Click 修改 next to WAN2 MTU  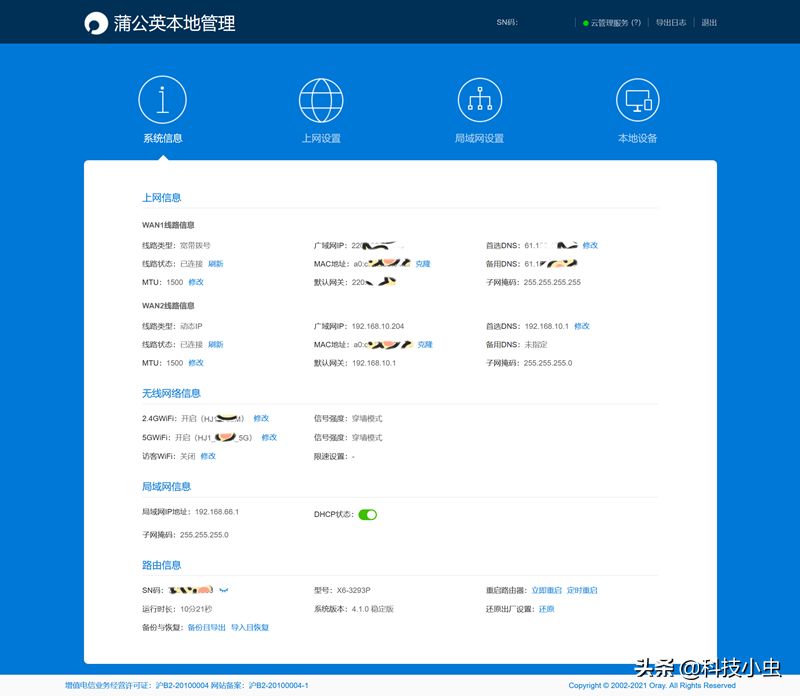coord(196,363)
